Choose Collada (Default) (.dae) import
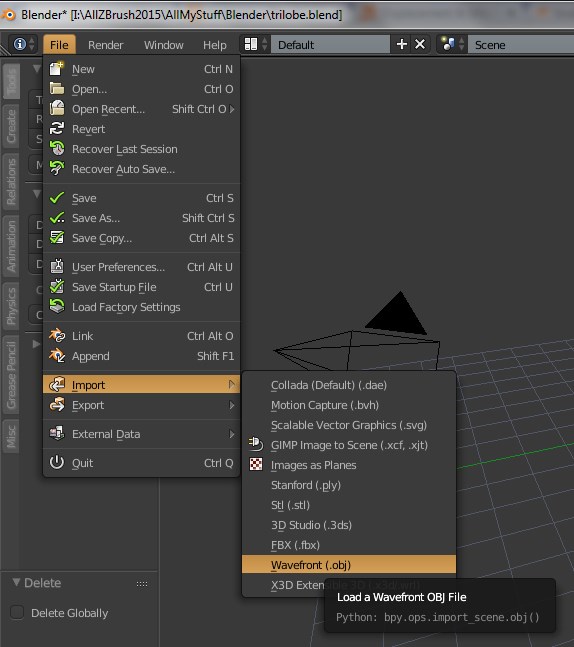This screenshot has height=647, width=574. [349, 385]
